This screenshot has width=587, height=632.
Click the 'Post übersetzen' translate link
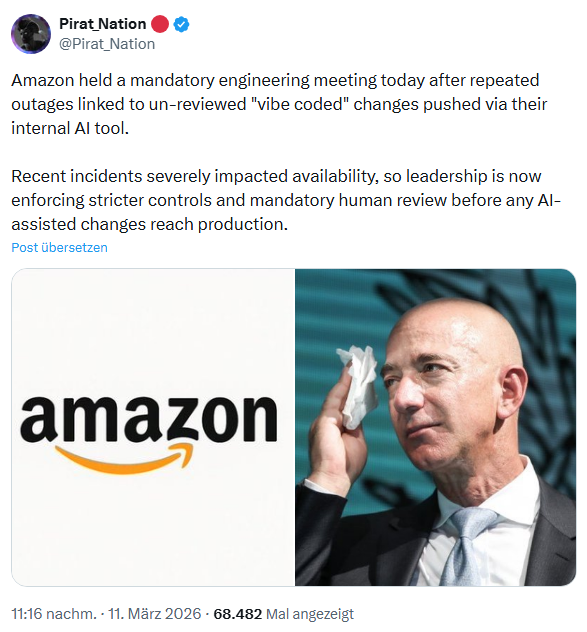pos(59,247)
